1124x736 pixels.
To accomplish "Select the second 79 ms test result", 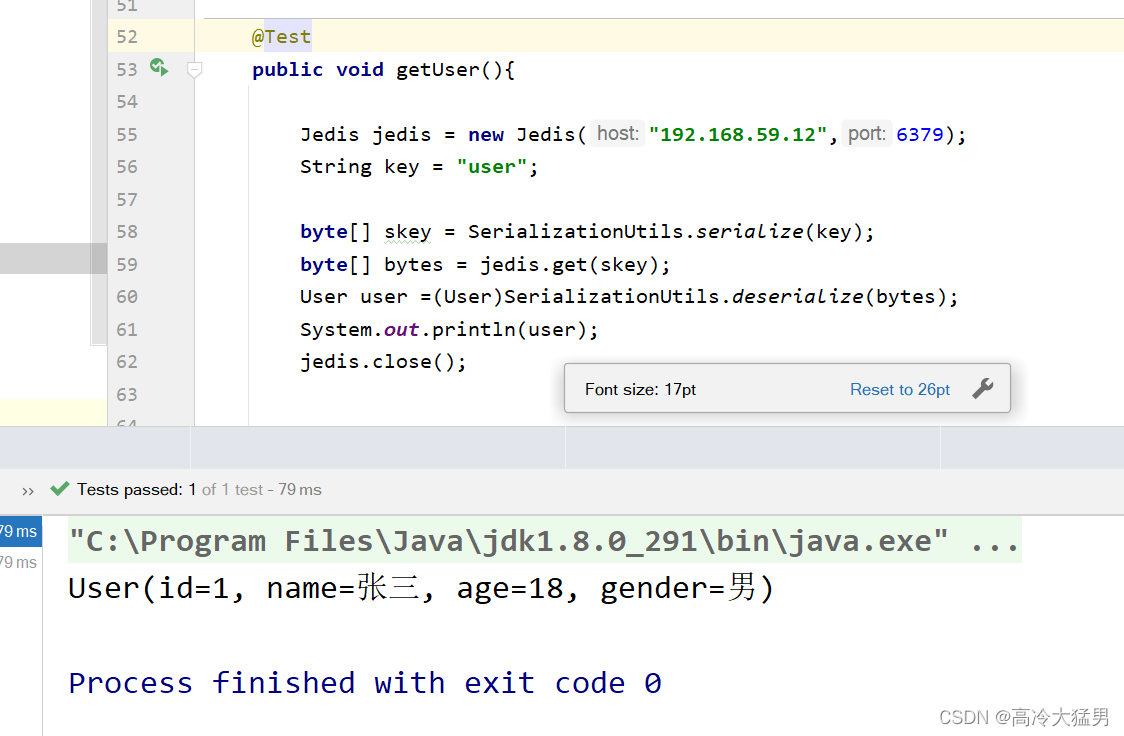I will click(x=17, y=561).
